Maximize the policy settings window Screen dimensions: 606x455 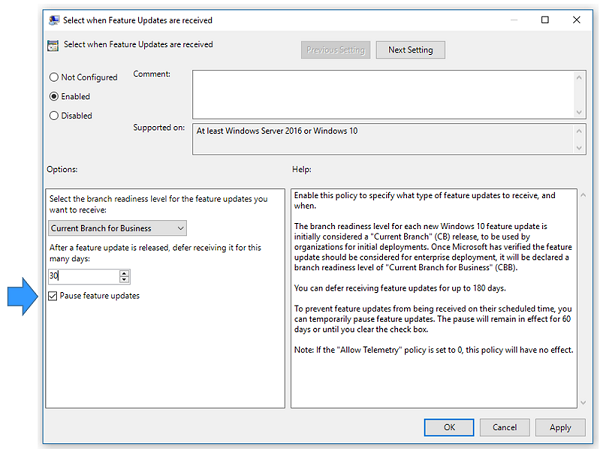(x=545, y=20)
